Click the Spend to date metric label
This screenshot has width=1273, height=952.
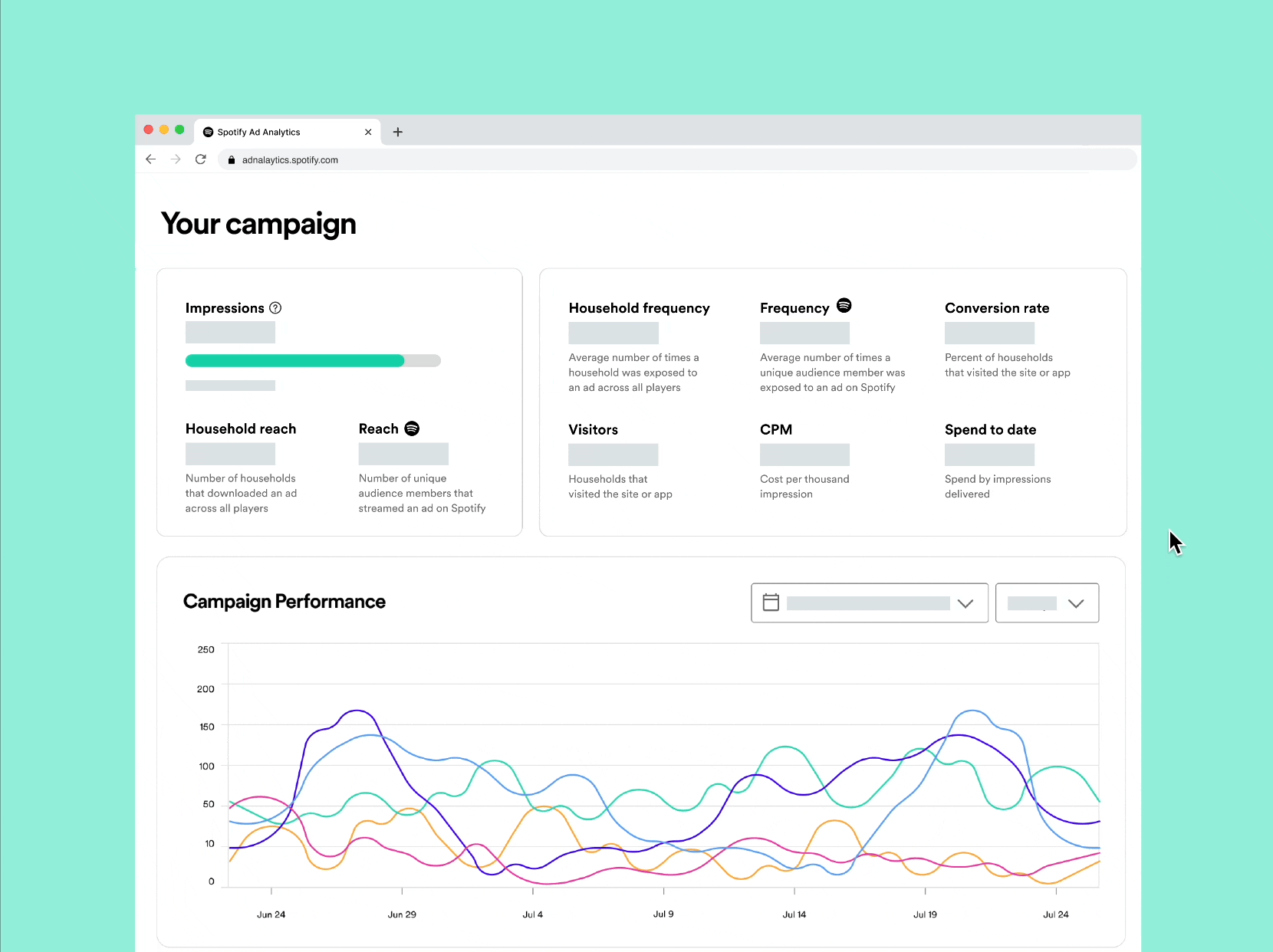(990, 430)
